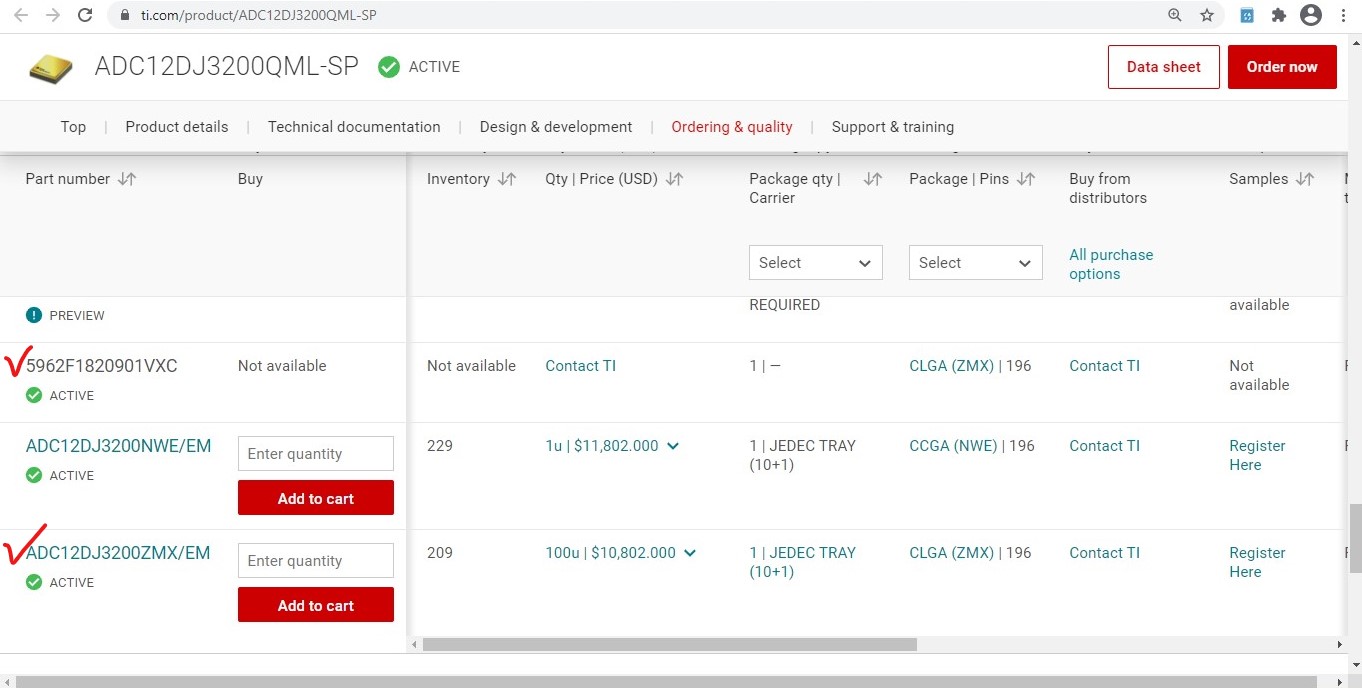Click ACTIVE check icon under ADC12DJ3200NWE/EM
Viewport: 1362px width, 688px height.
[34, 475]
